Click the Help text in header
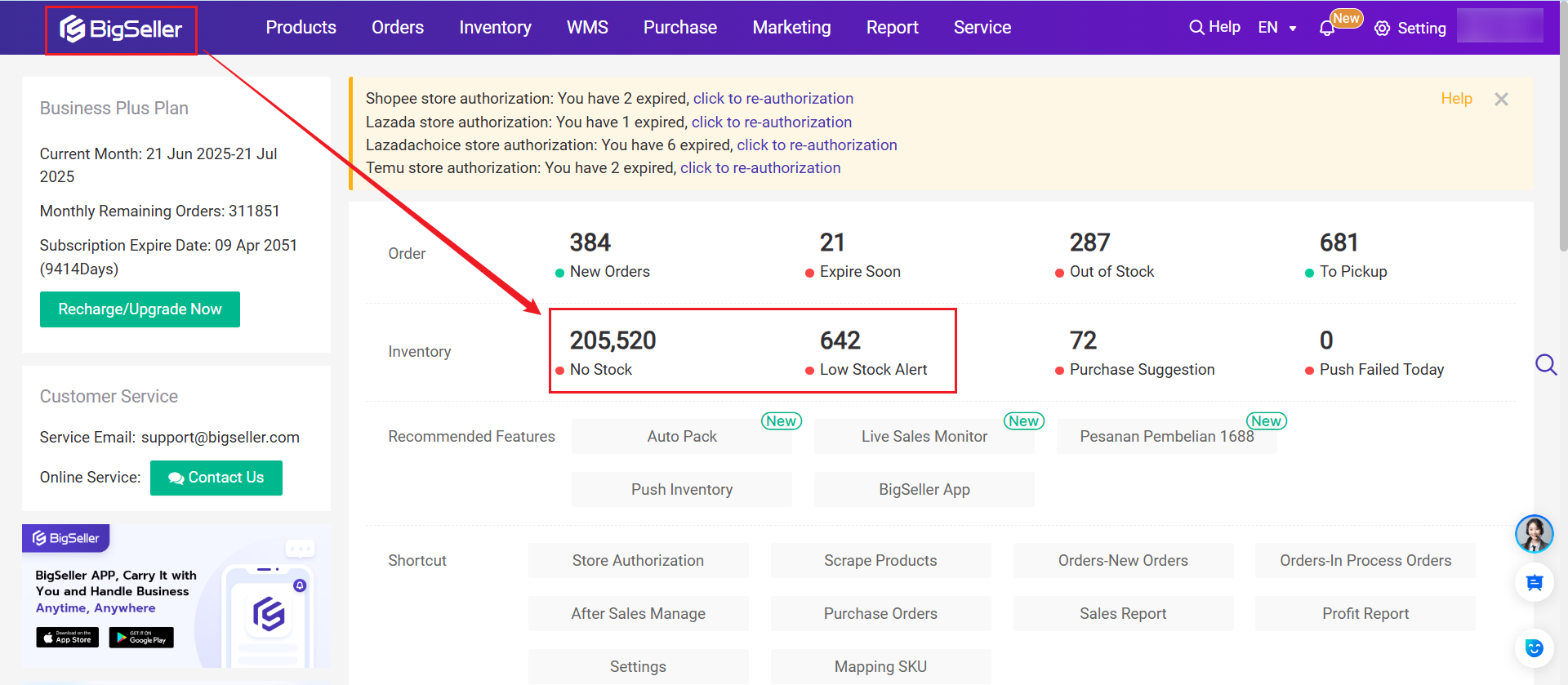 pos(1224,27)
